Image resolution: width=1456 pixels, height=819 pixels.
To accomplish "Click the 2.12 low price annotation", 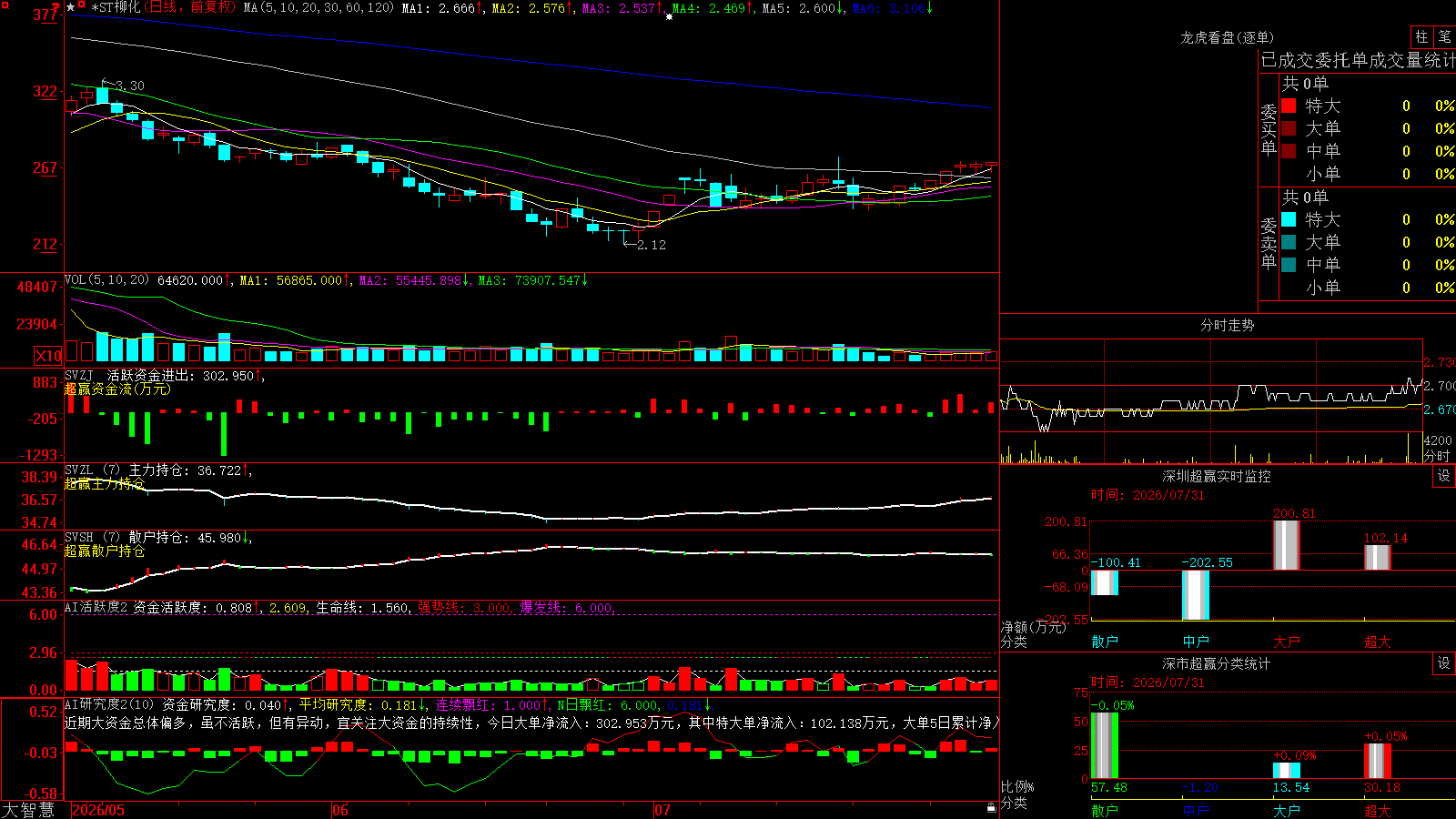I will [x=652, y=245].
